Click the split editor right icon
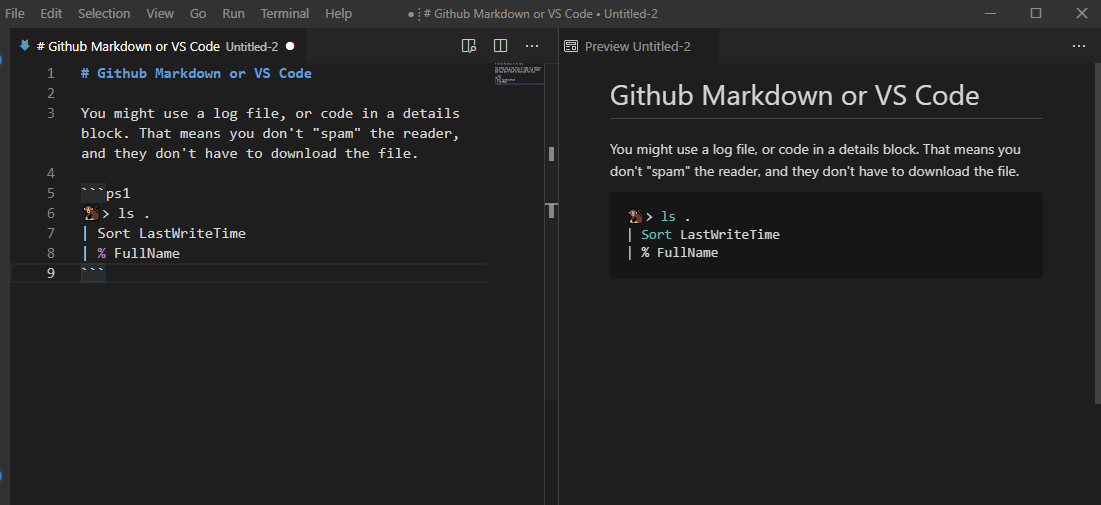Screen dimensions: 1101x505 click(501, 46)
